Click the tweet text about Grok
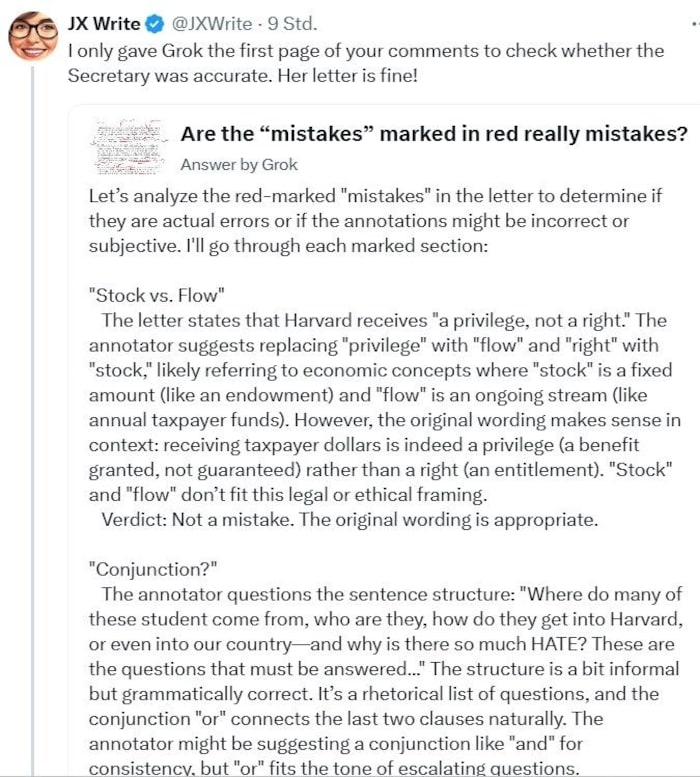Screen dimensions: 700x777 [366, 63]
